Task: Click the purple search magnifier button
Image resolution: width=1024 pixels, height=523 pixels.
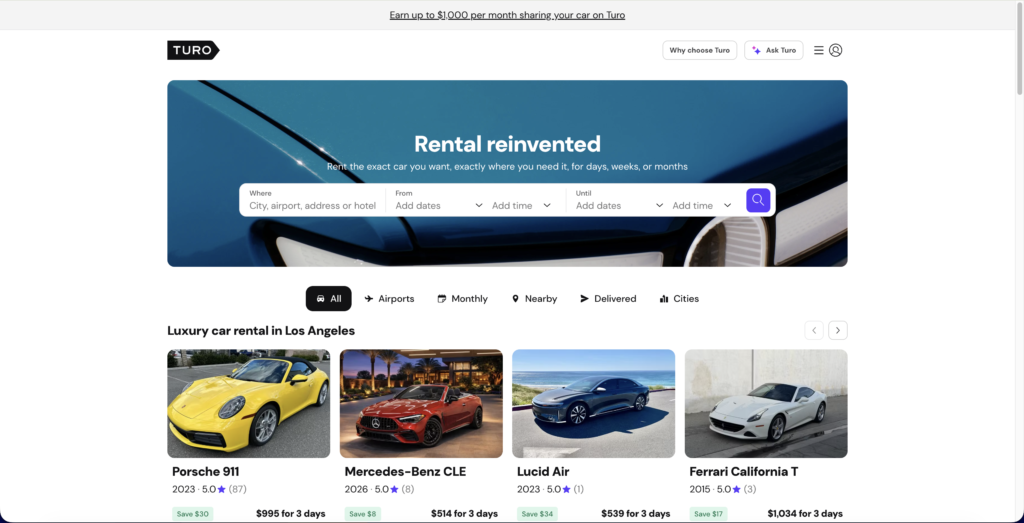Action: click(x=758, y=200)
